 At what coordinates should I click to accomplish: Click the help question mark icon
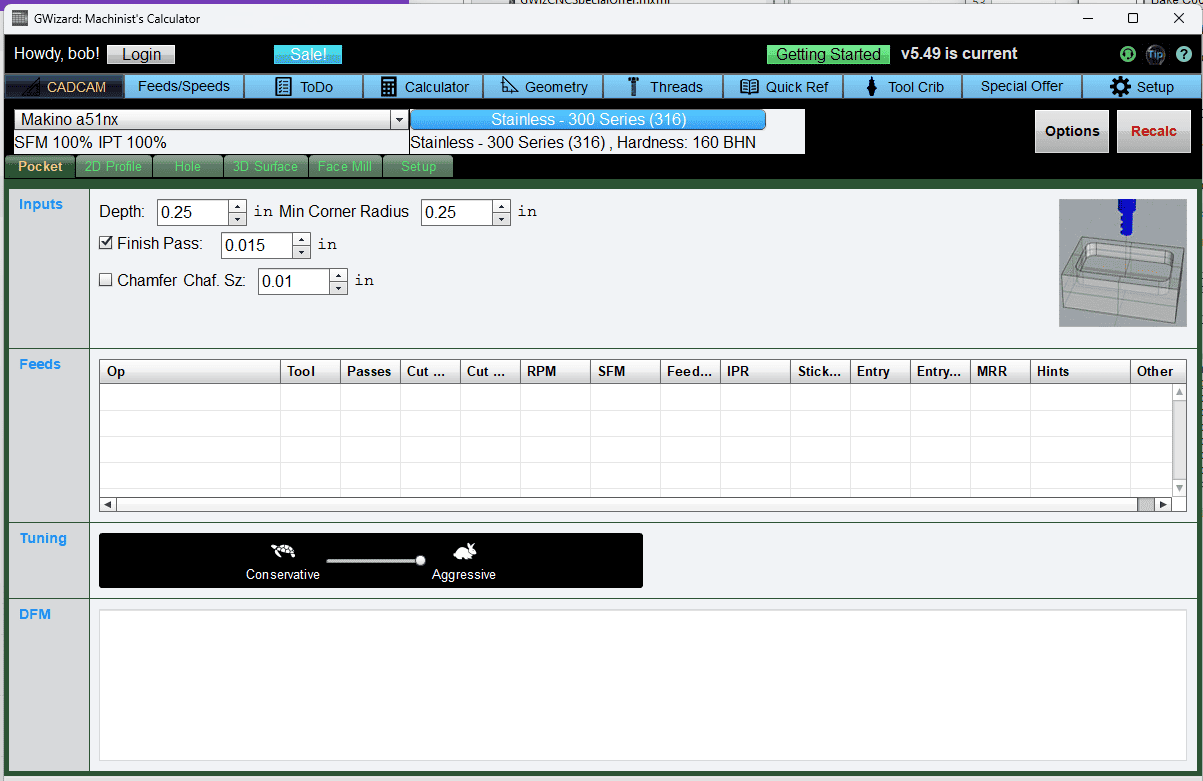(1185, 54)
